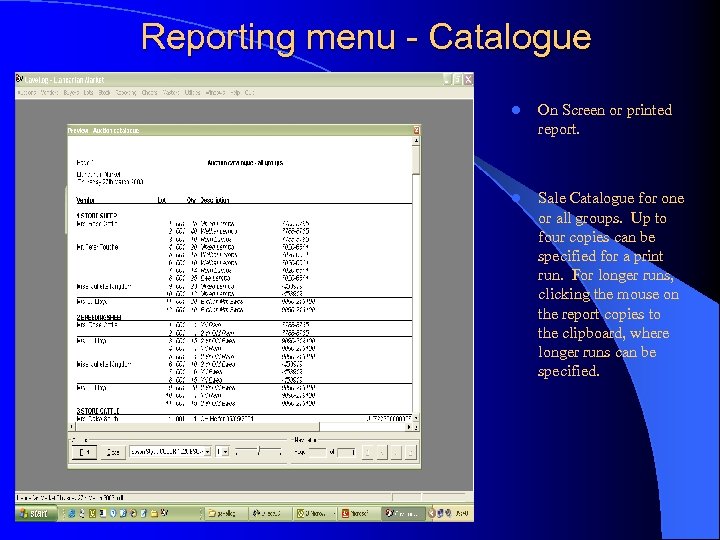This screenshot has height=540, width=720.
Task: Click the 'Description' column header in report
Action: [x=214, y=200]
